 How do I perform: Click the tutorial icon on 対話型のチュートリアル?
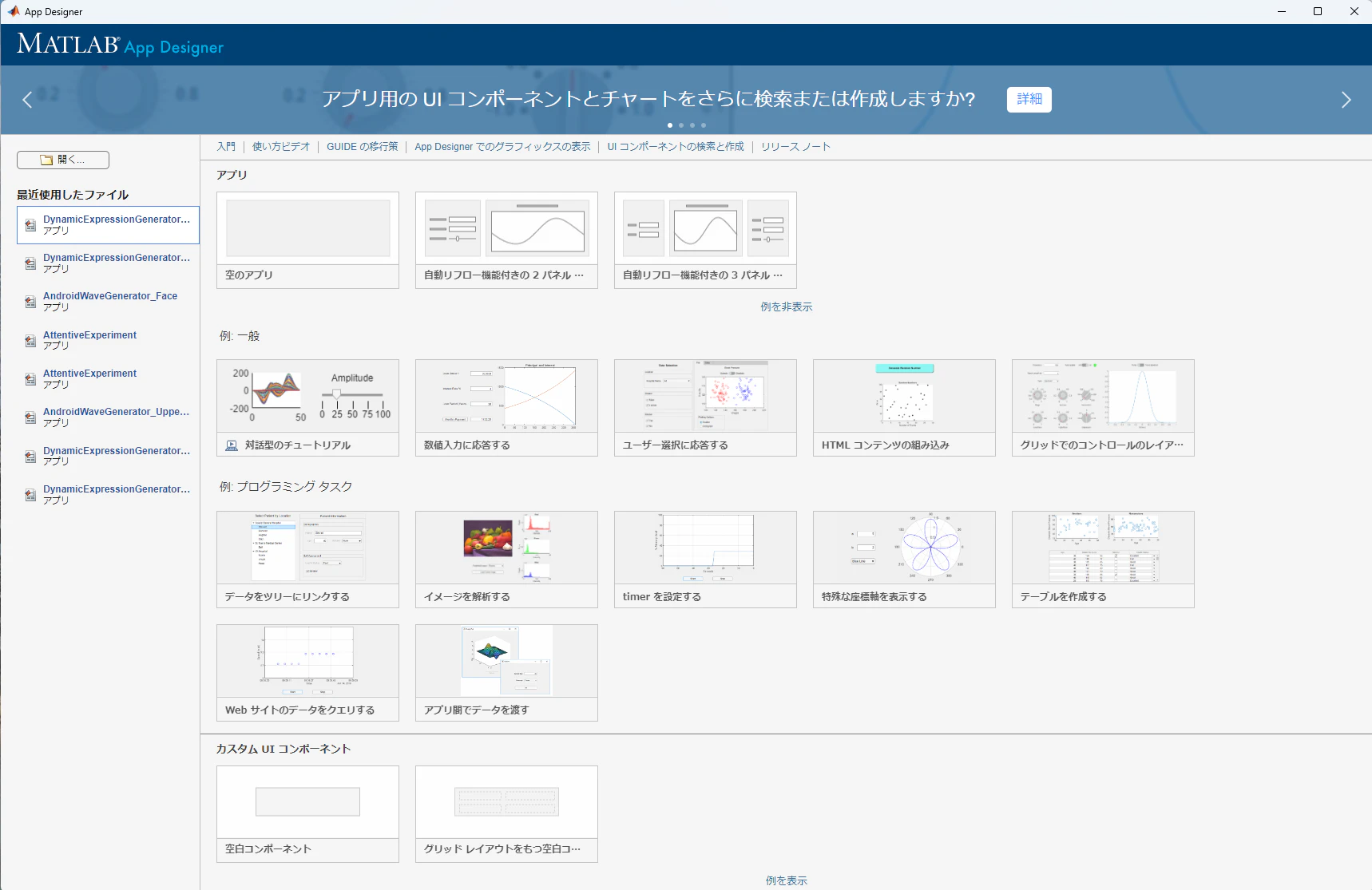(x=232, y=445)
